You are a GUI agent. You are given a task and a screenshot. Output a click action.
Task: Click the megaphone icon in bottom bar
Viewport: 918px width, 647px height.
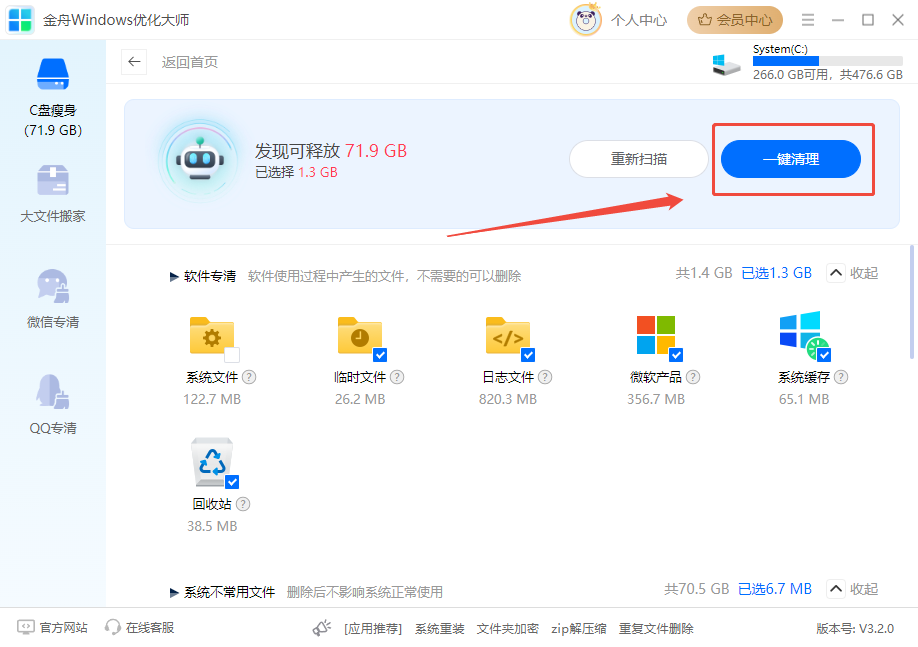tap(321, 628)
